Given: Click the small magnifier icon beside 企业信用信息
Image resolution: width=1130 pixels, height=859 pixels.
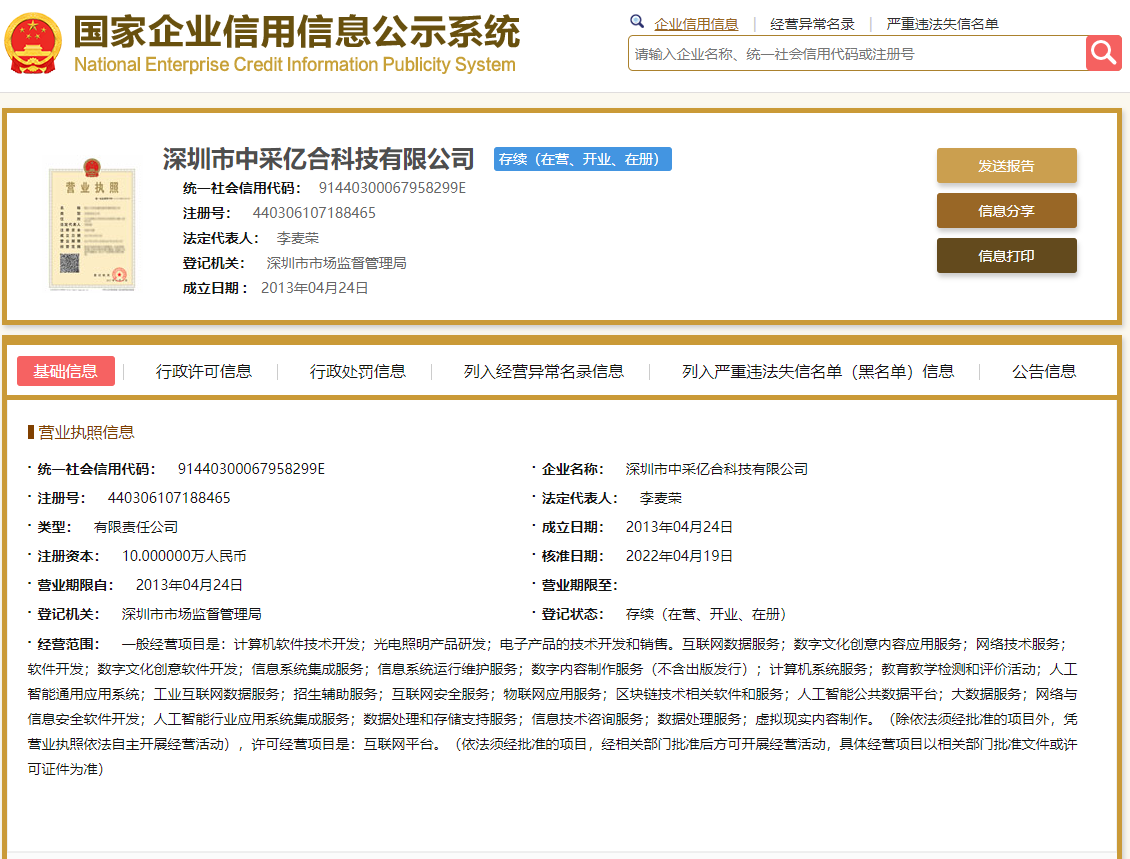Looking at the screenshot, I should point(637,22).
